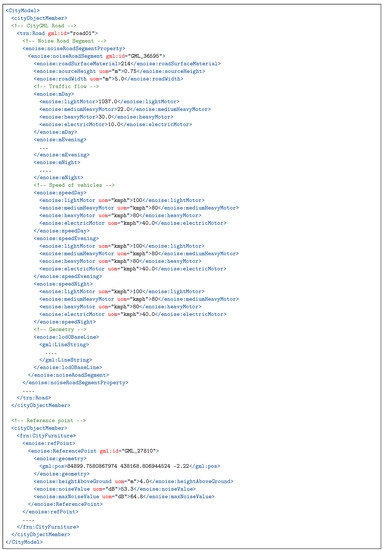Click the Reference point comment
The image size is (383, 550).
click(x=48, y=420)
